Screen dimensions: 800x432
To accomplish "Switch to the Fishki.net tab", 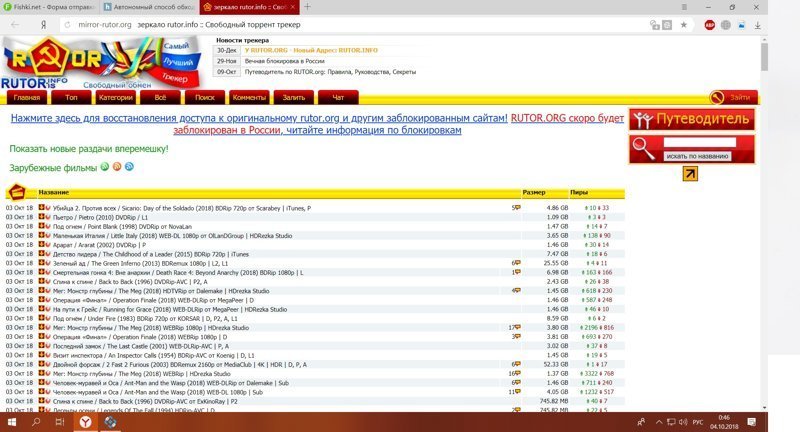I will point(49,7).
